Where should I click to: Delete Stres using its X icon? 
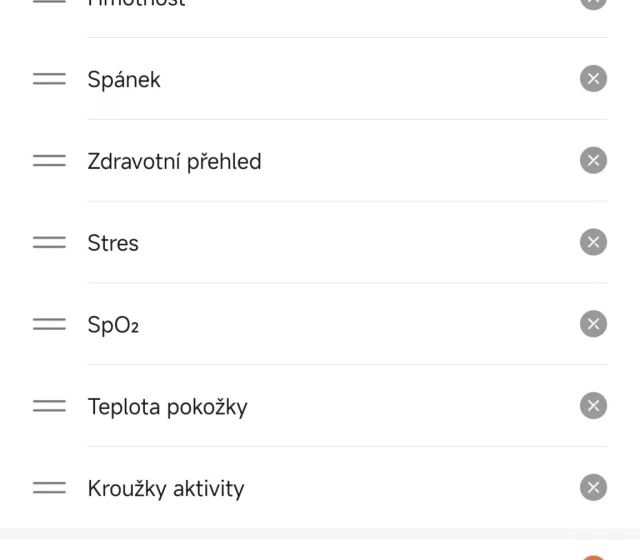pyautogui.click(x=593, y=243)
